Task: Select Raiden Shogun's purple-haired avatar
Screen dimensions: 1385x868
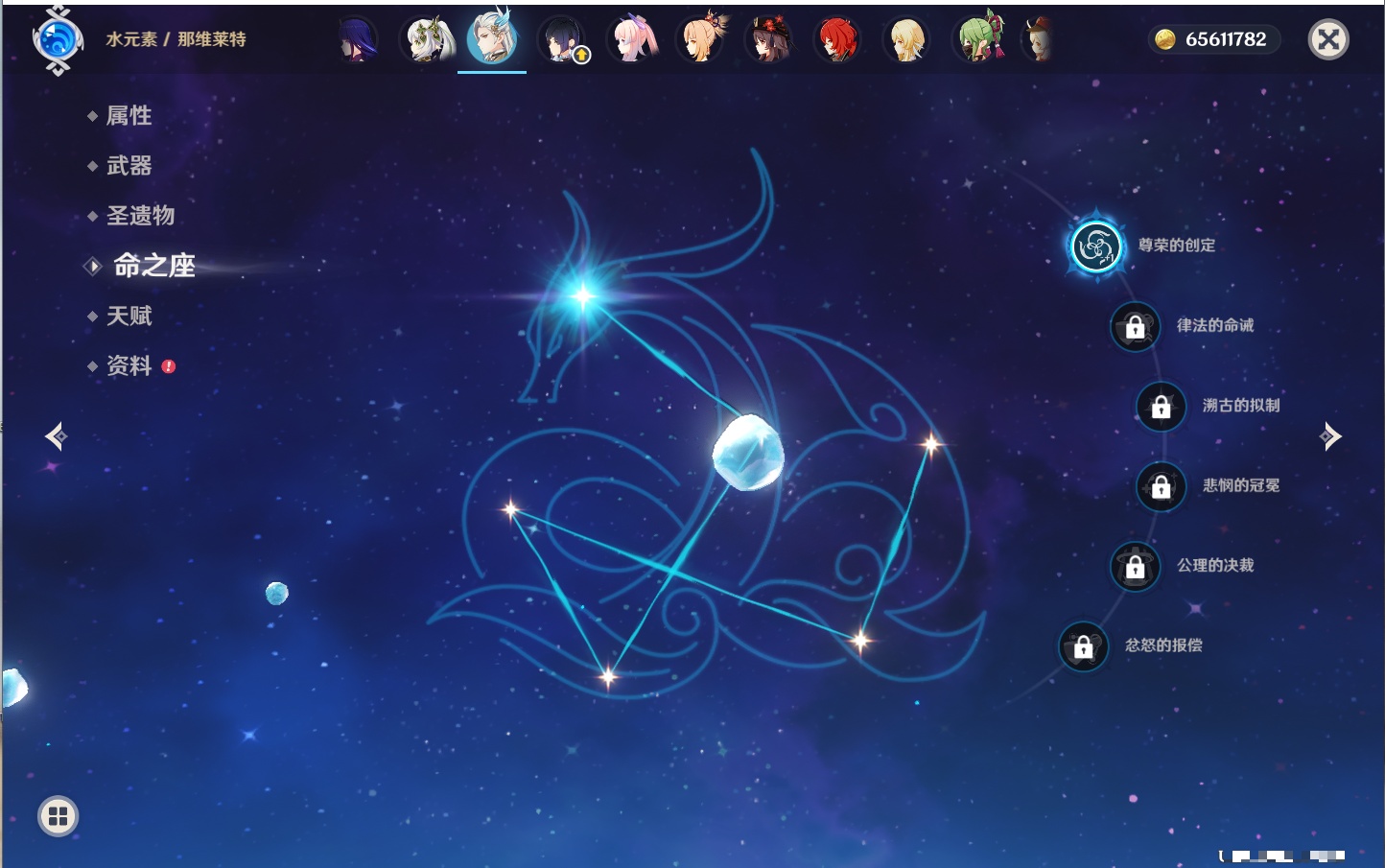Action: pyautogui.click(x=358, y=39)
